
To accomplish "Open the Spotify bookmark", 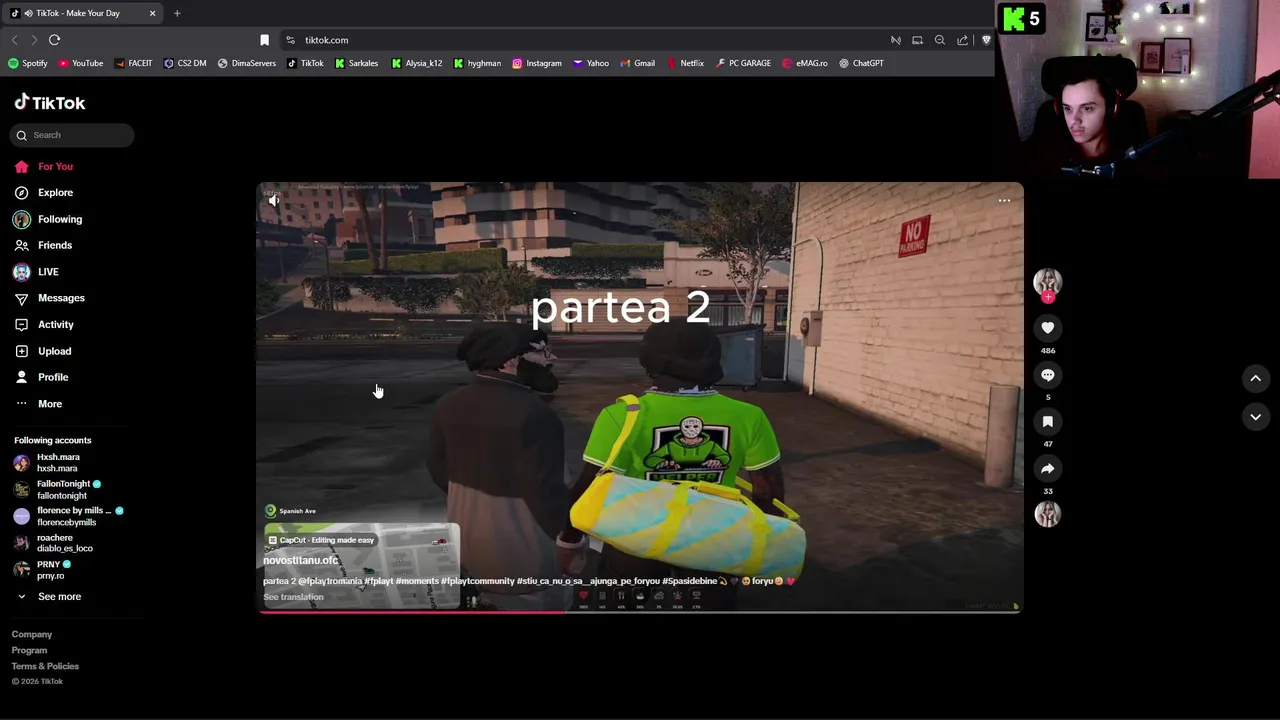I will click(28, 63).
